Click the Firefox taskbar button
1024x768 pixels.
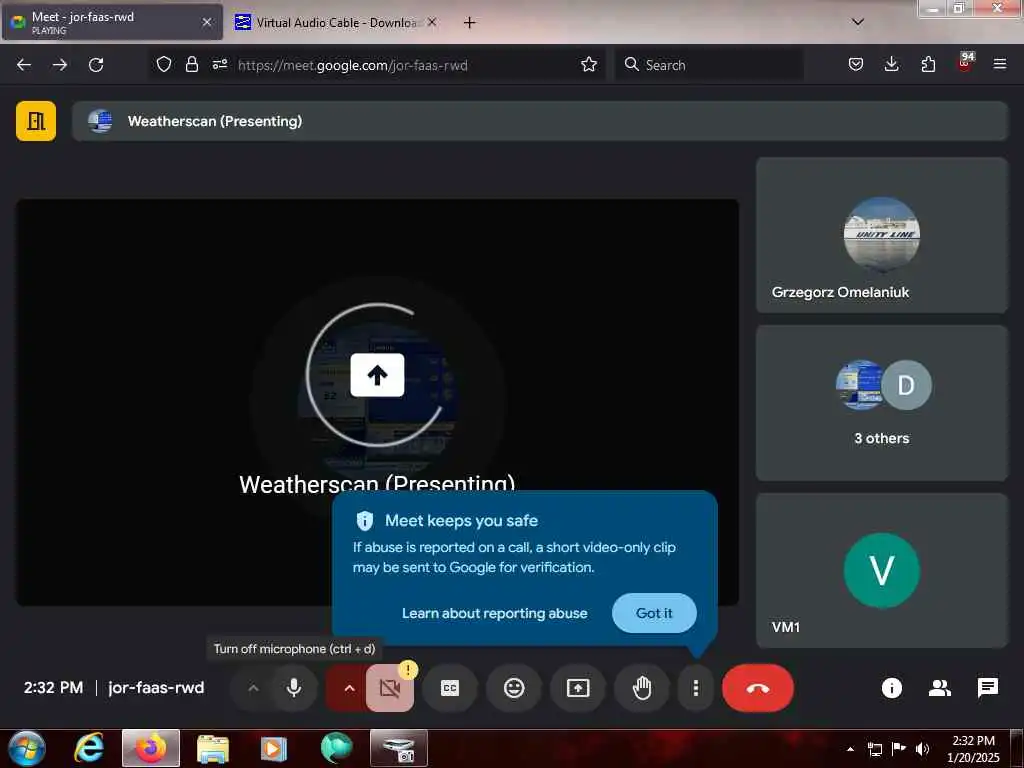[x=151, y=748]
